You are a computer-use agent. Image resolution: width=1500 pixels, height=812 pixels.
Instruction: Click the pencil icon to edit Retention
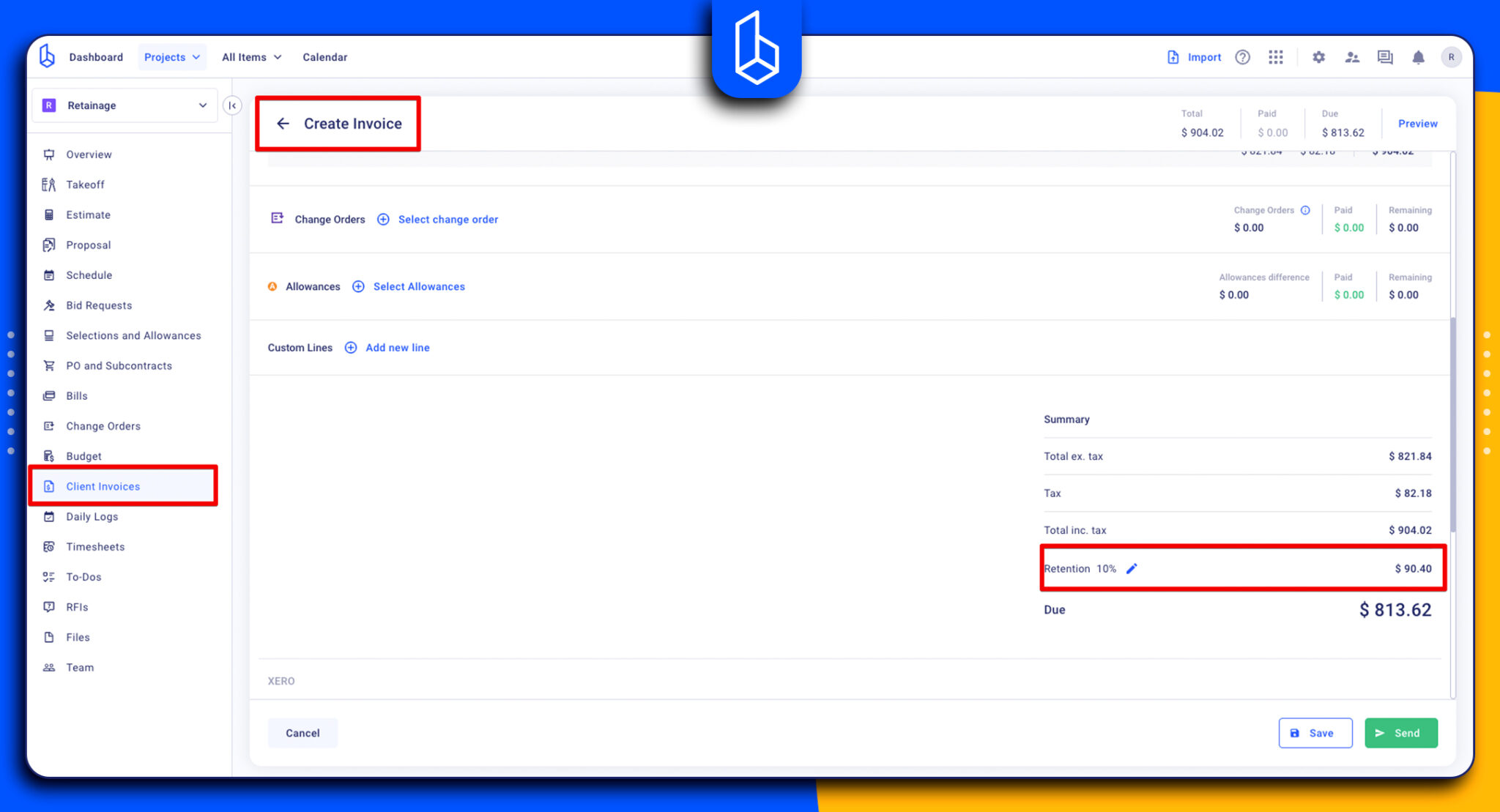point(1132,569)
